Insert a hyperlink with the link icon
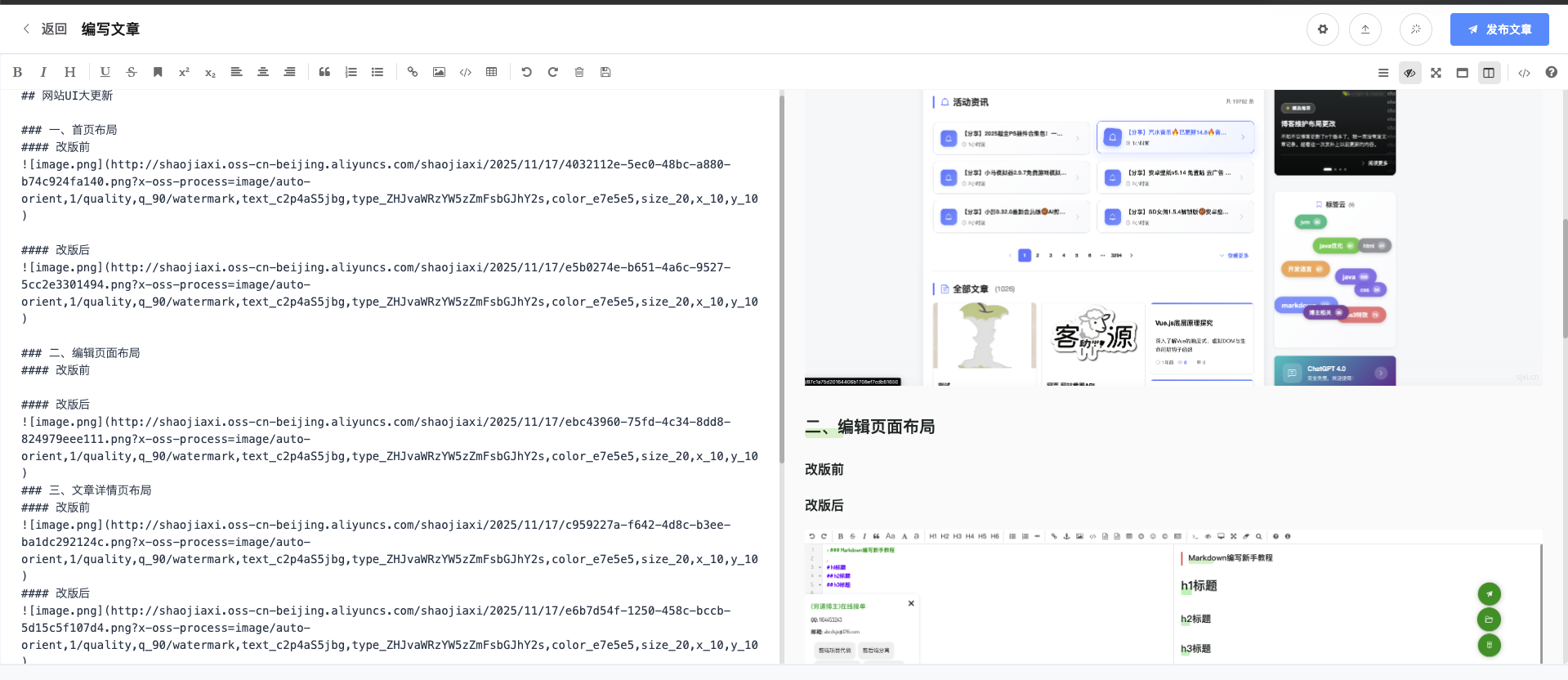 [x=413, y=72]
